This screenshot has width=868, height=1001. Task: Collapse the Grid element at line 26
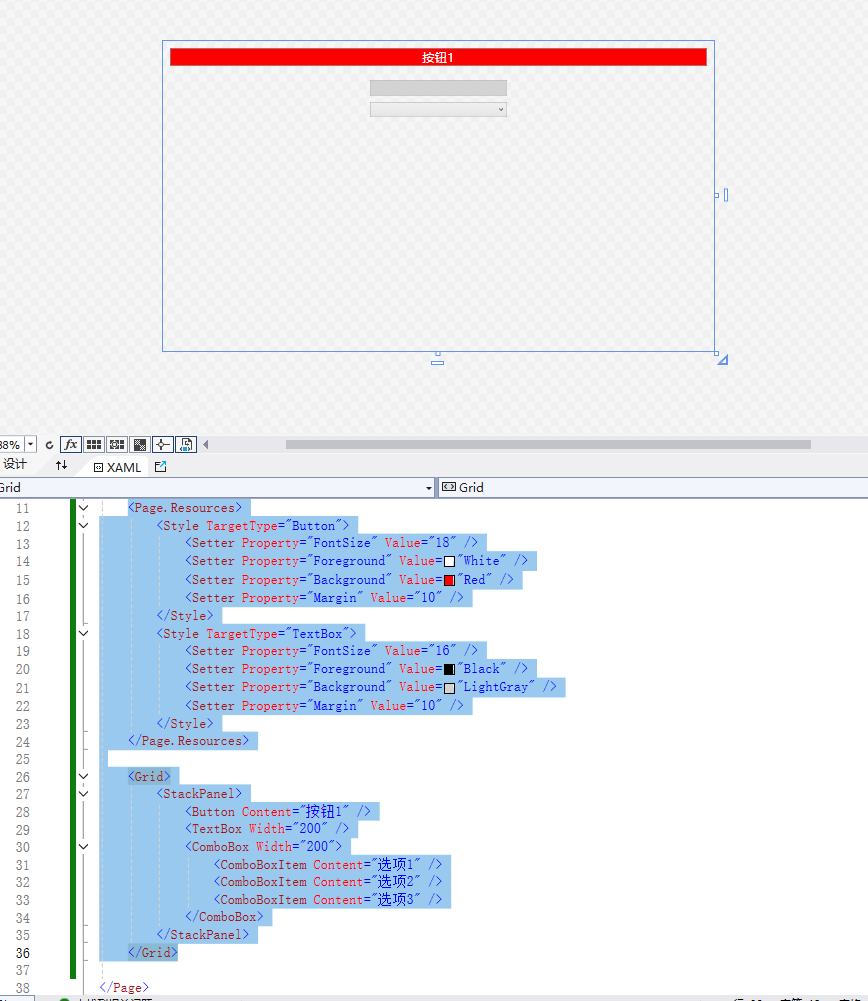(84, 777)
